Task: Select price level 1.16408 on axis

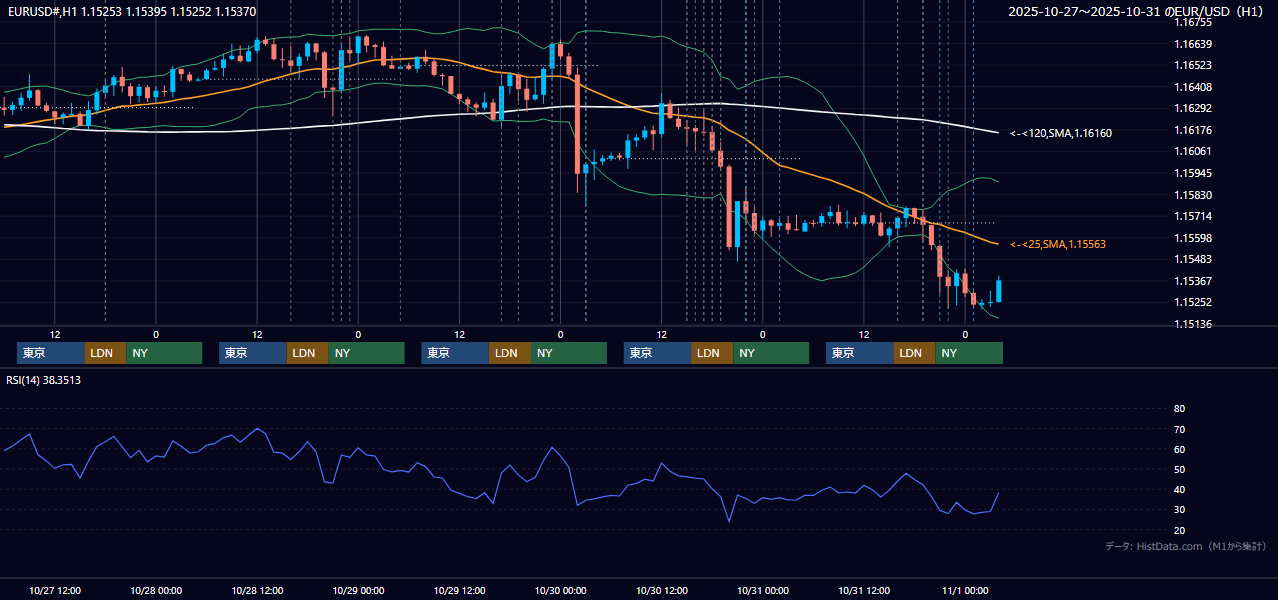Action: click(1193, 87)
